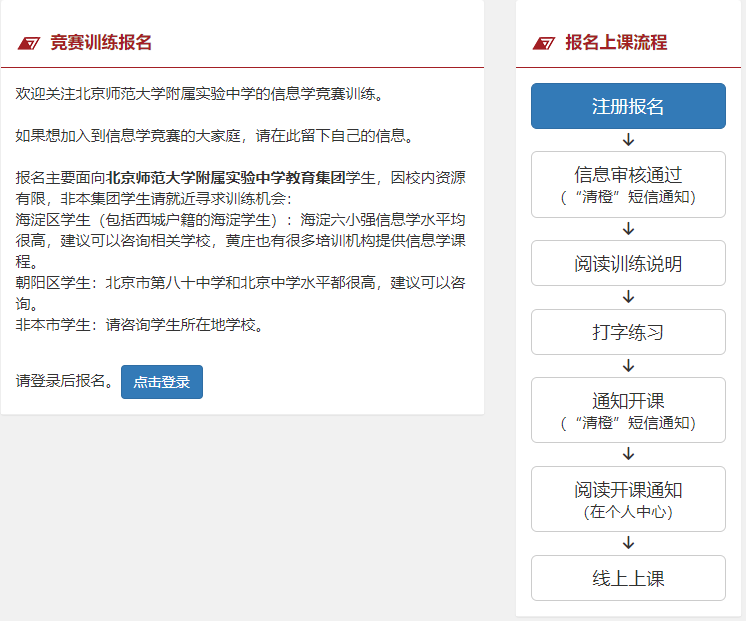Click the red logo icon beside 报名上课流程
The width and height of the screenshot is (746, 621).
544,43
